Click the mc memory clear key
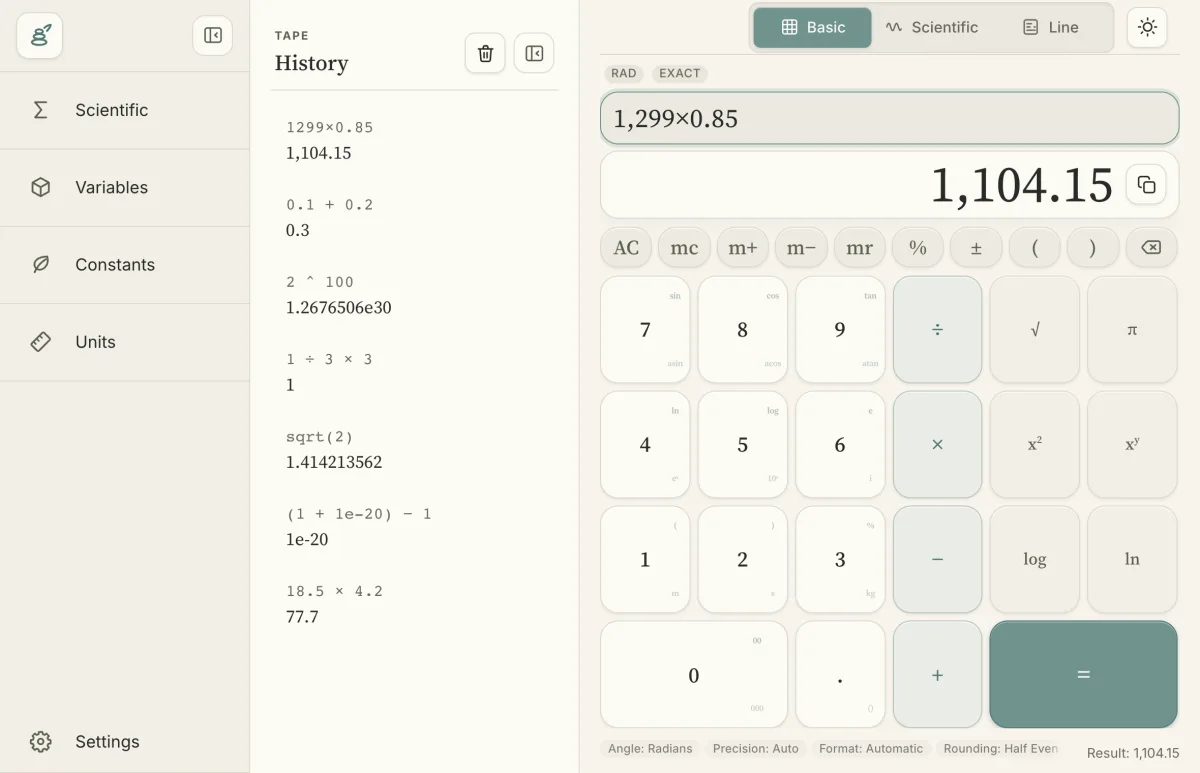 (x=684, y=248)
